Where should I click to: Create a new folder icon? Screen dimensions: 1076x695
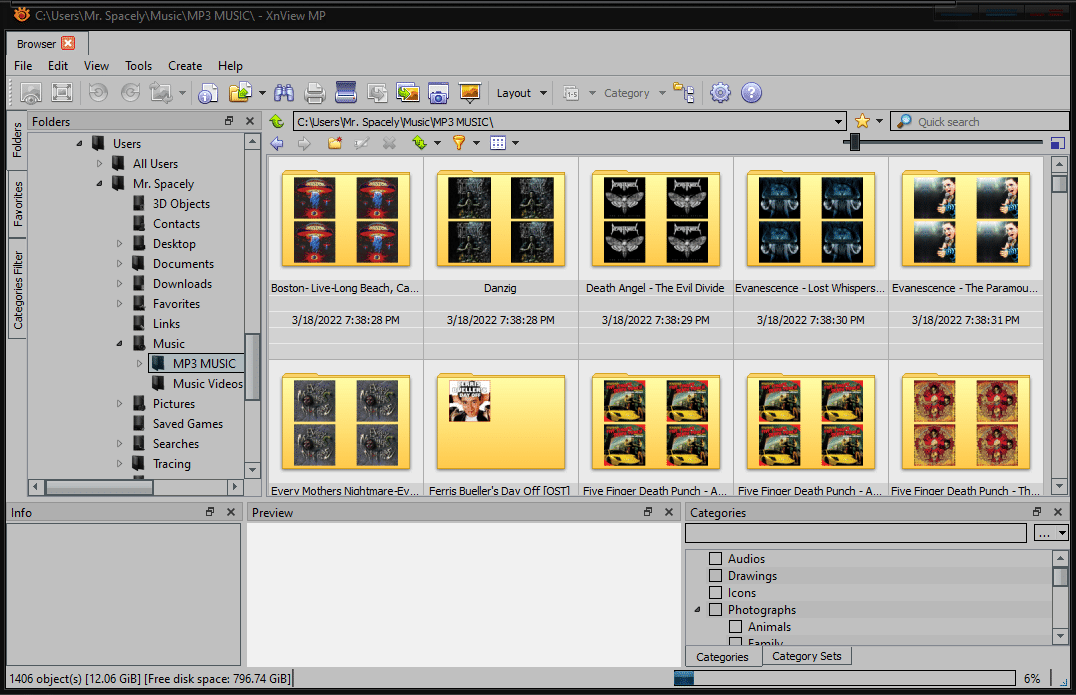click(334, 143)
